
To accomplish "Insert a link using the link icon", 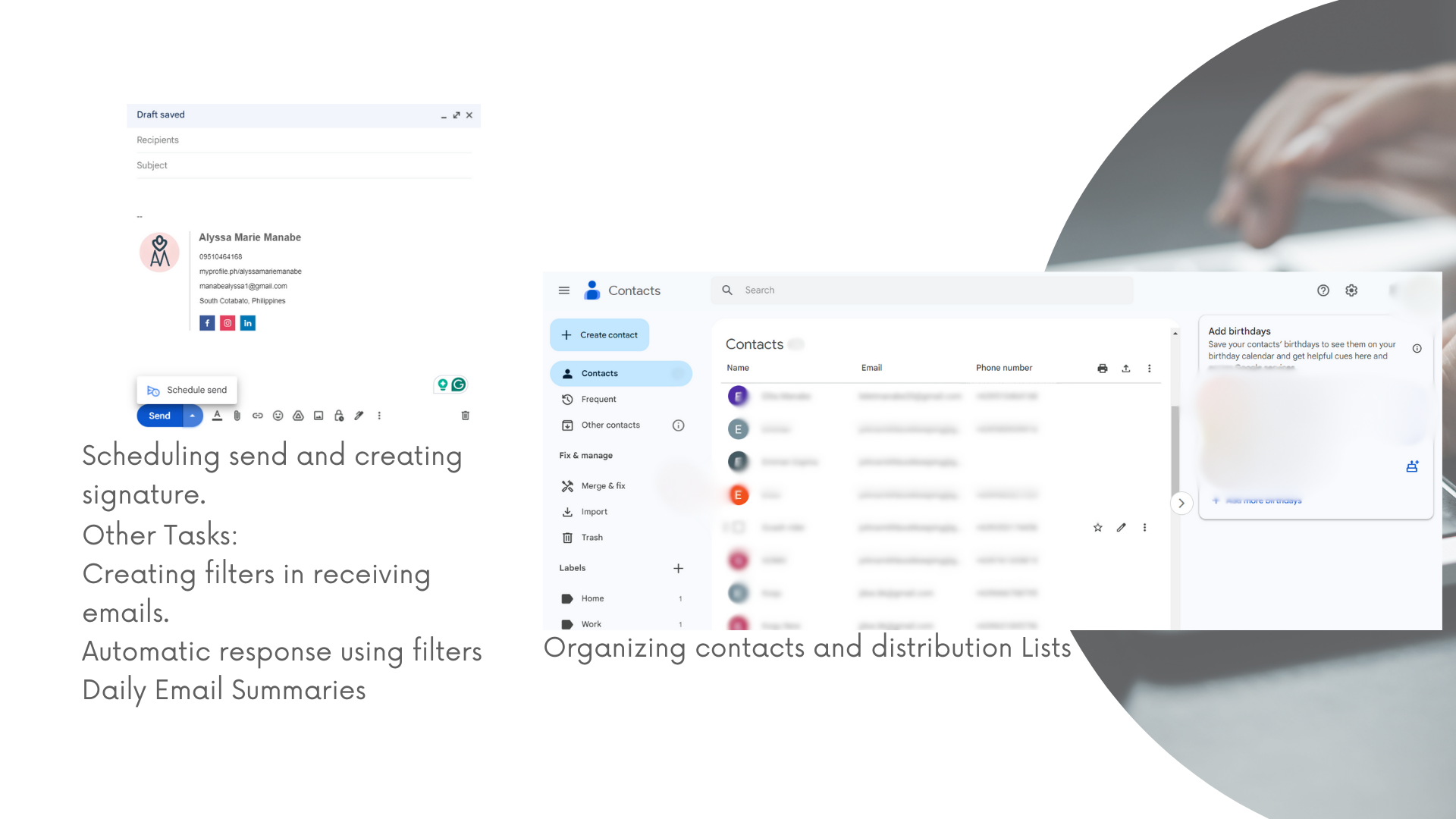I will 258,416.
